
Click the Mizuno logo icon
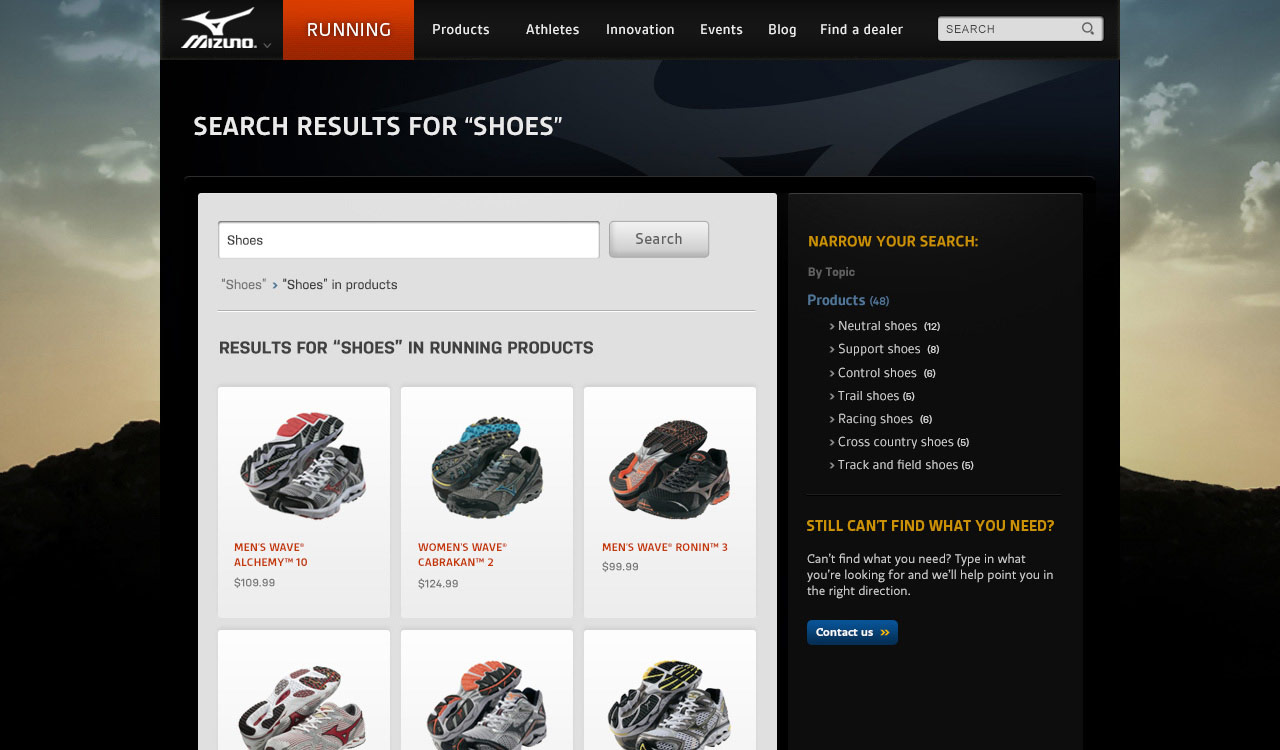click(219, 29)
